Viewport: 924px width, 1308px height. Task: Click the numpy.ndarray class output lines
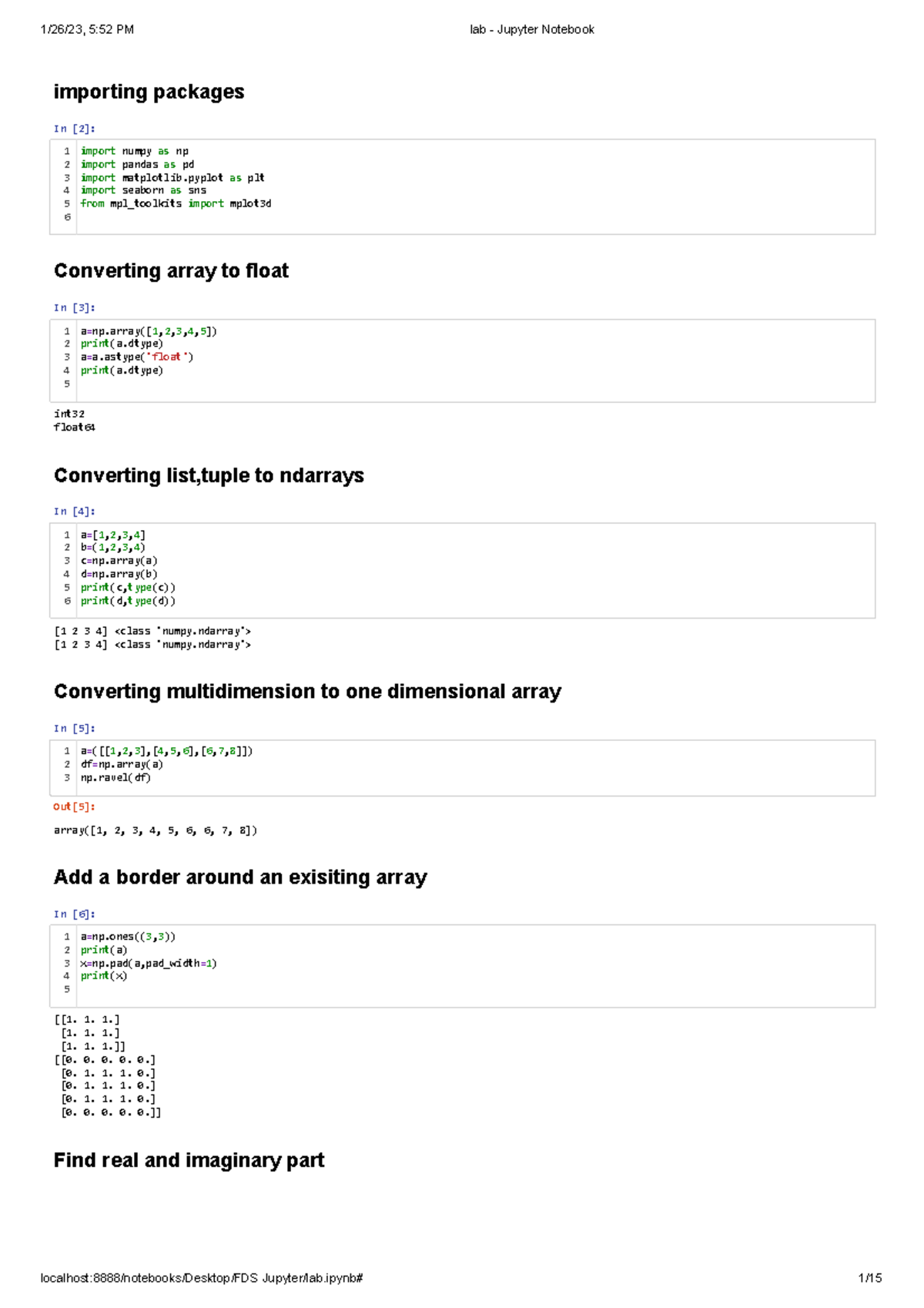click(x=152, y=638)
